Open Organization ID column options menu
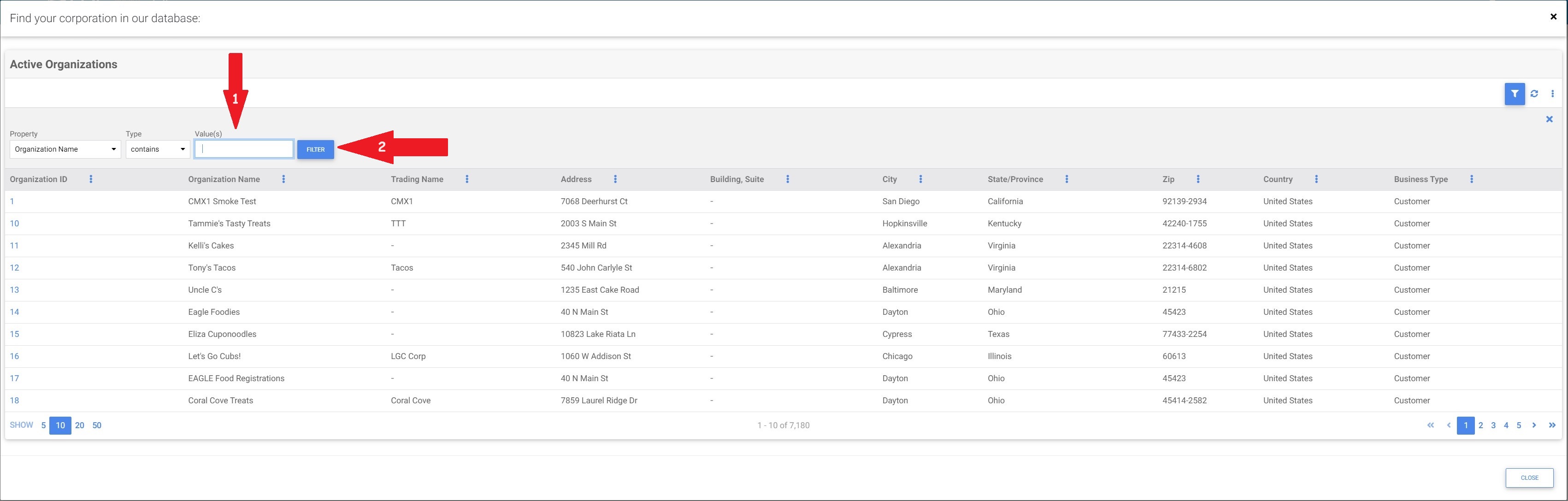This screenshot has width=1568, height=501. [x=91, y=179]
